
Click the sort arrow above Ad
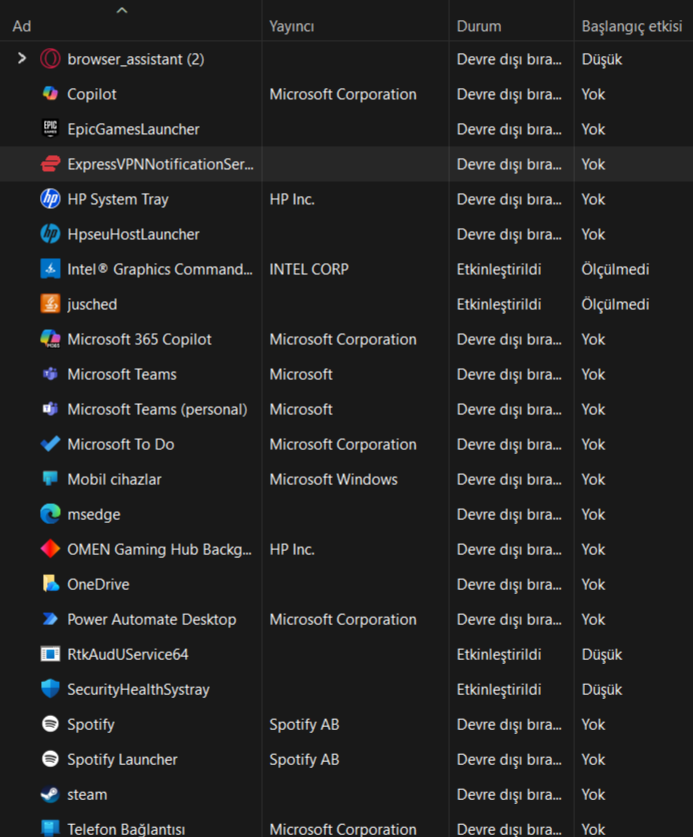pyautogui.click(x=122, y=10)
